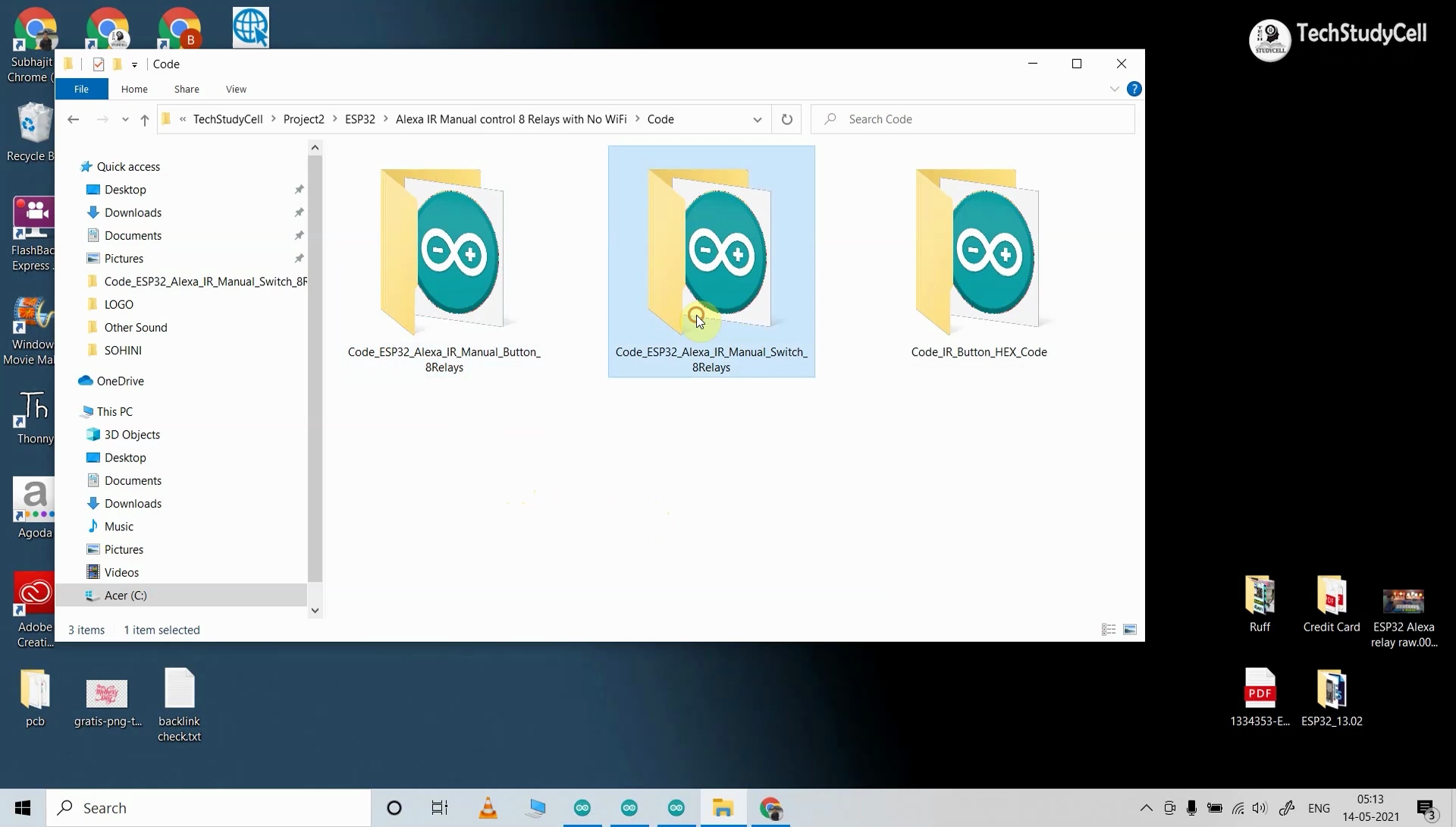Open the Share ribbon tab
Viewport: 1456px width, 827px height.
pos(187,89)
